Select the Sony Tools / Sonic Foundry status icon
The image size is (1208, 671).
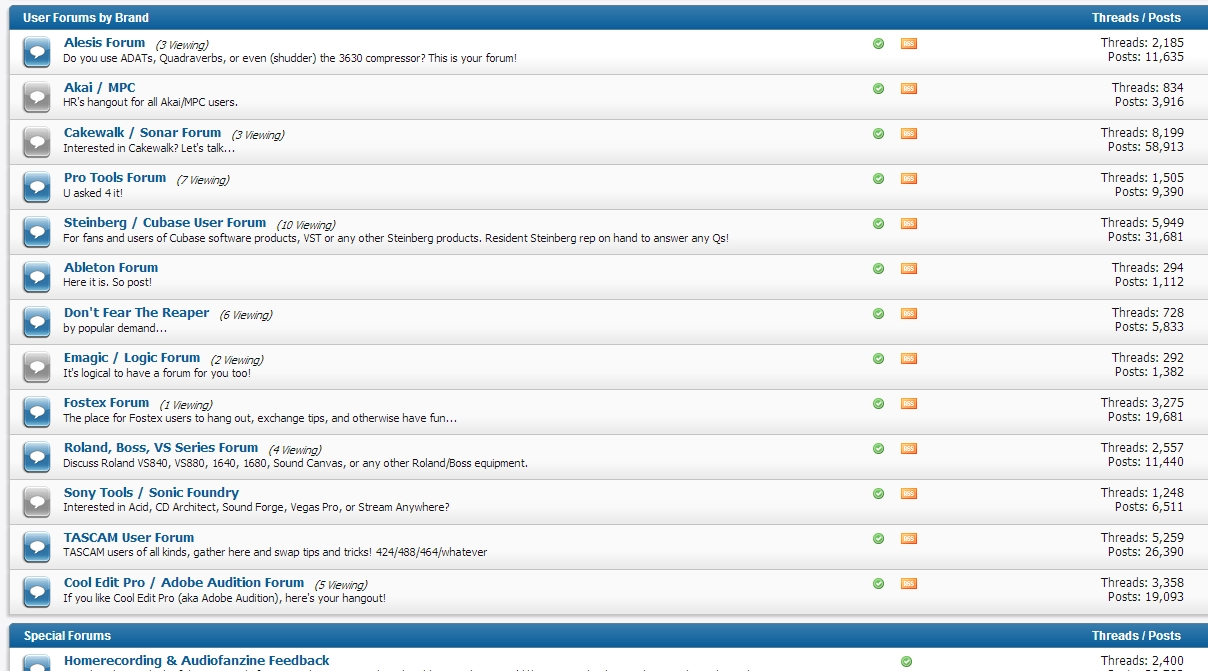(x=37, y=502)
